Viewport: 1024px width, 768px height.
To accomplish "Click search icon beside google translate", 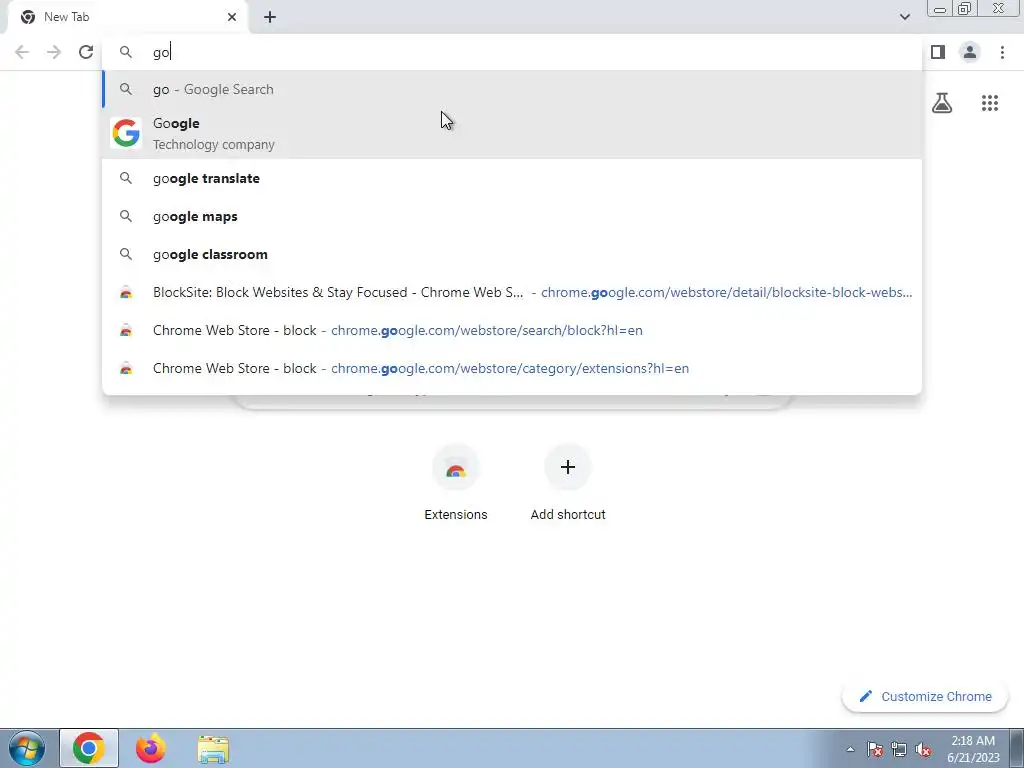I will pos(125,178).
